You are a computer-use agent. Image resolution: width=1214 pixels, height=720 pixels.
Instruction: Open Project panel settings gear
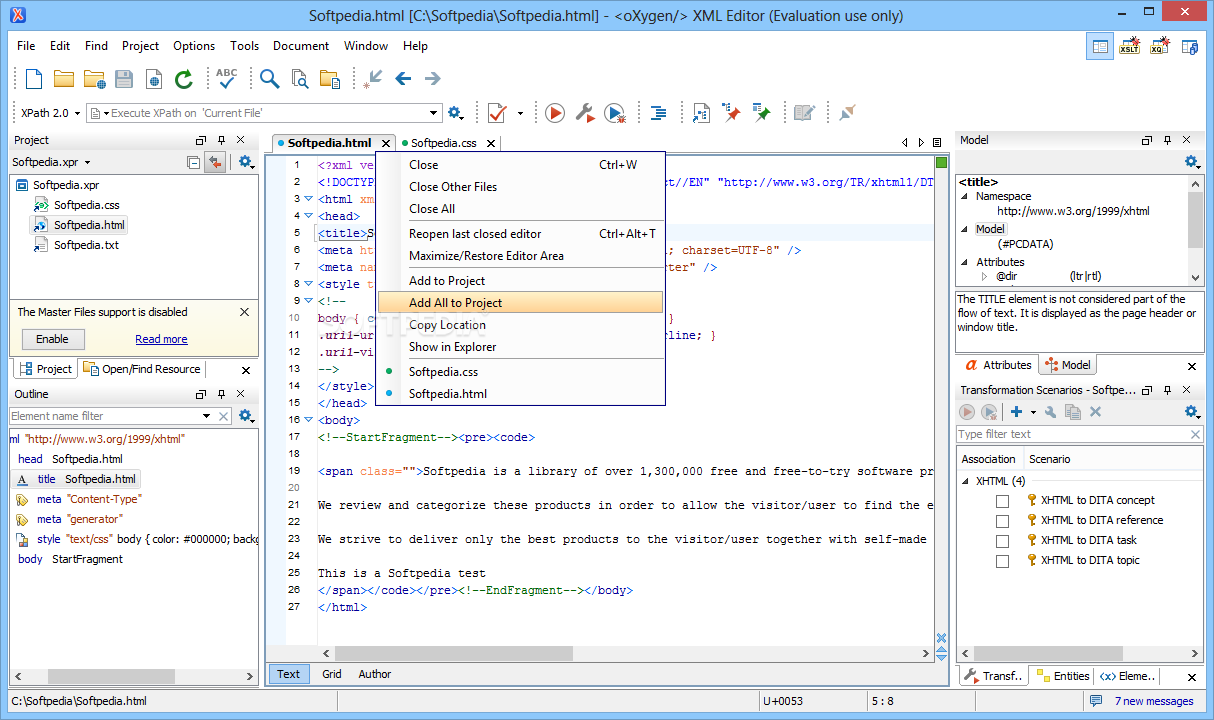click(246, 162)
